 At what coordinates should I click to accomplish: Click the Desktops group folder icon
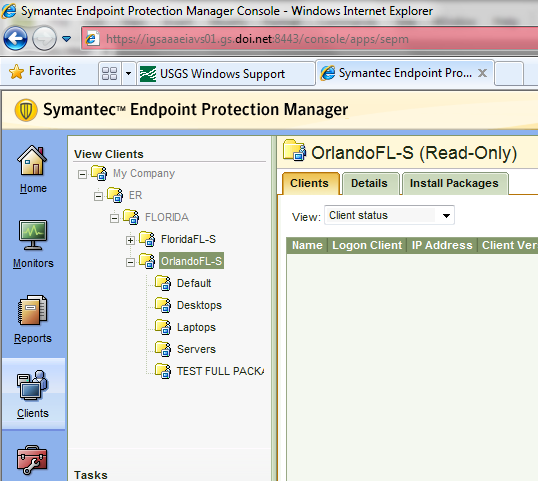click(x=163, y=305)
